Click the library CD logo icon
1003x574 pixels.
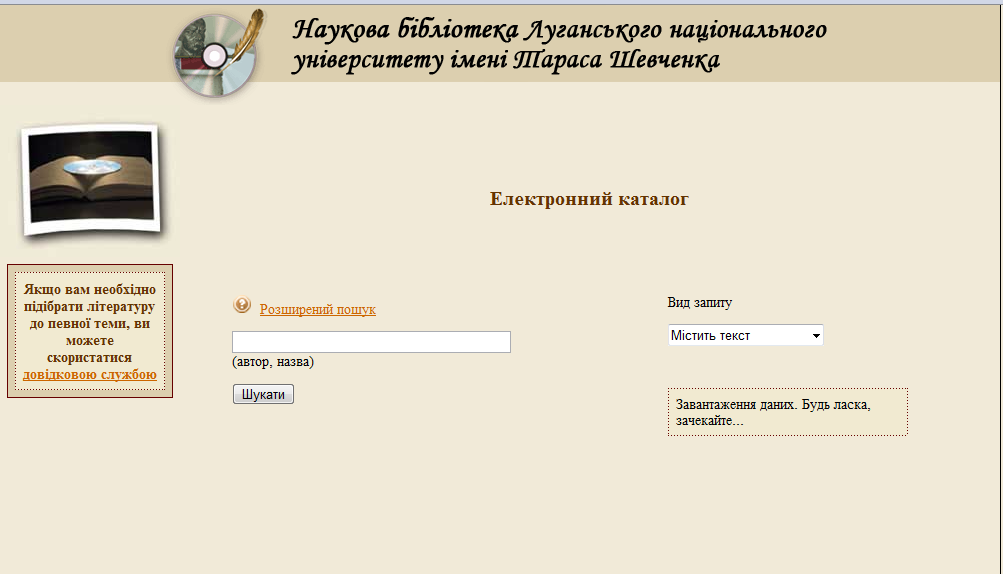[218, 55]
